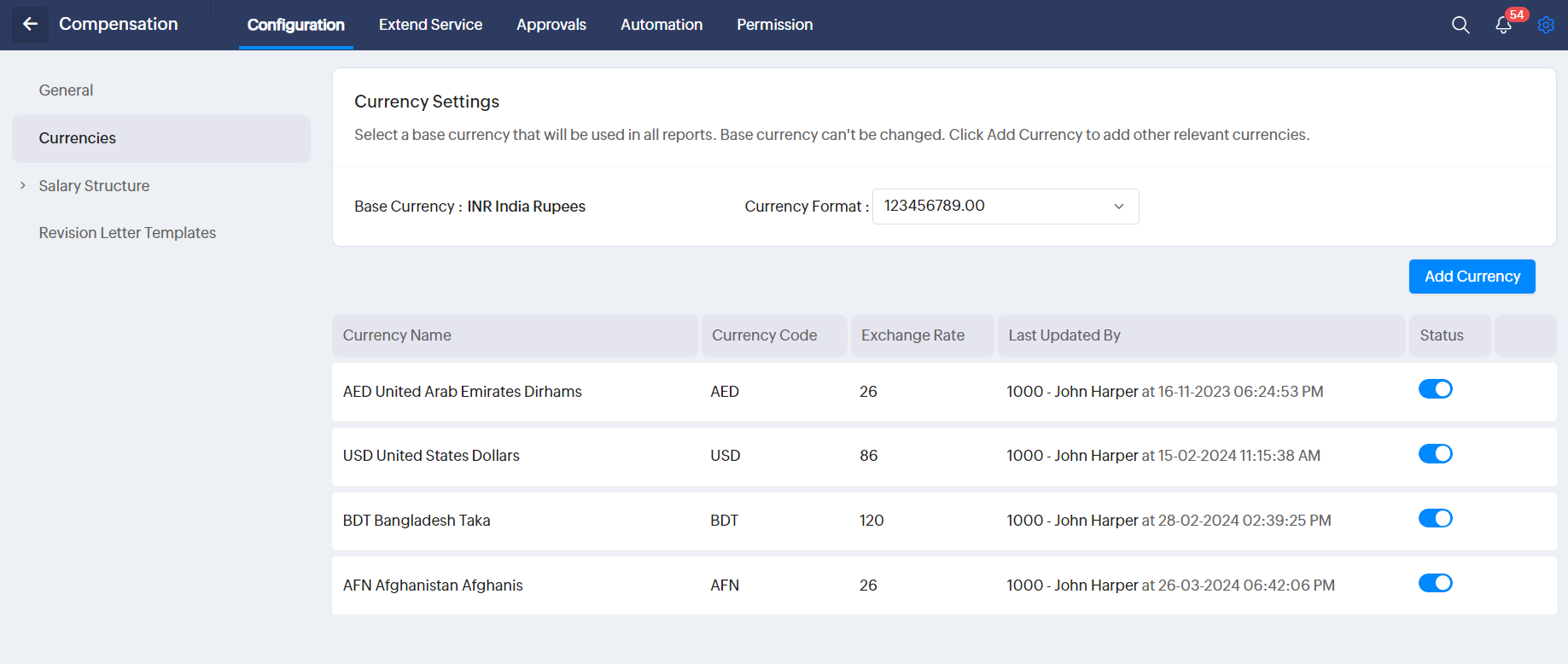Open Revision Letter Templates in sidebar

coord(127,233)
